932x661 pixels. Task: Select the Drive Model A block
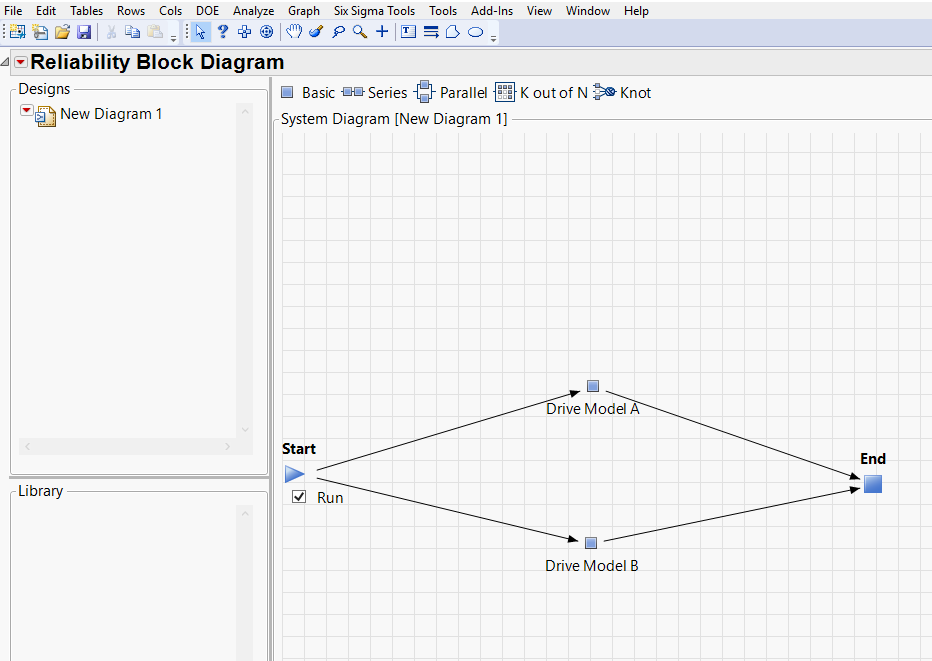593,386
